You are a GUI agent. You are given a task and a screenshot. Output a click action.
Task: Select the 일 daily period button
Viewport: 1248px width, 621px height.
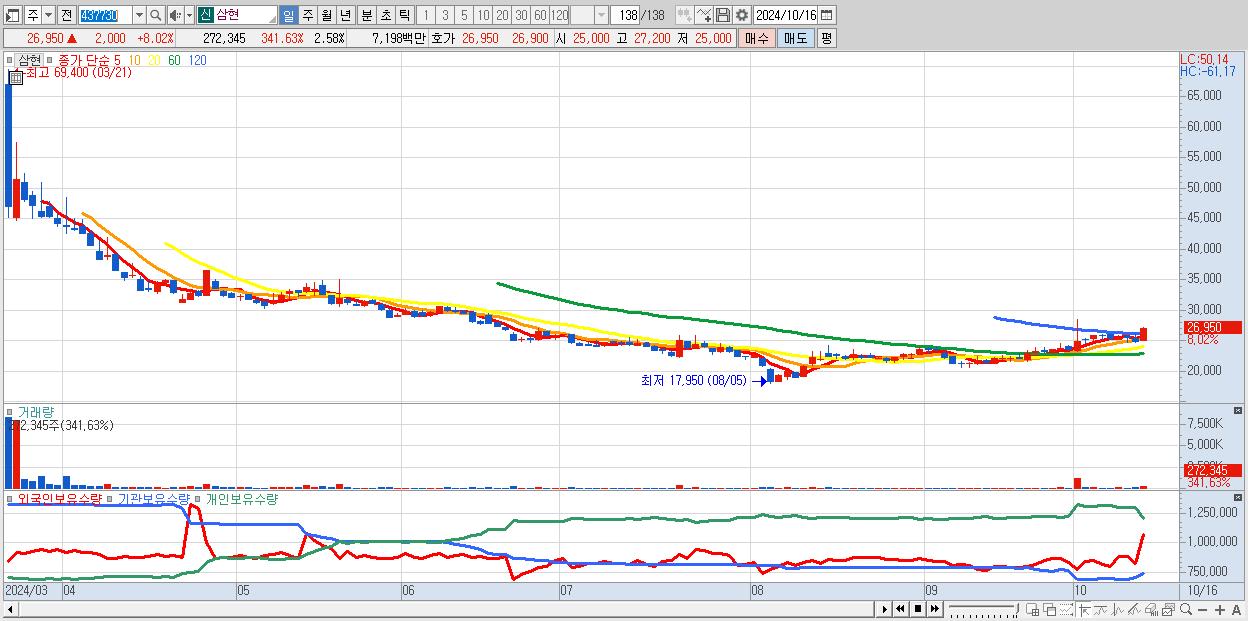point(288,15)
